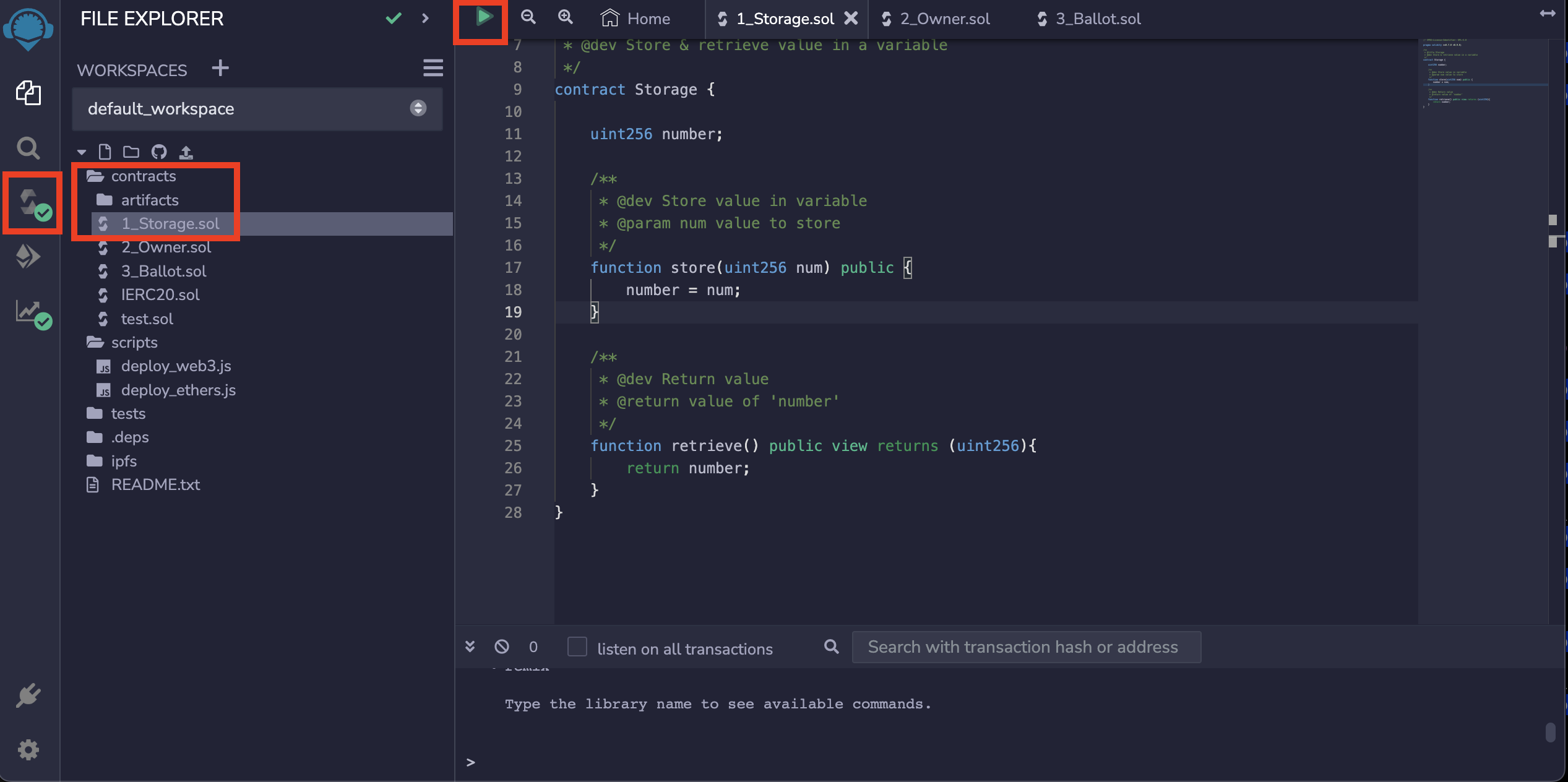The height and width of the screenshot is (782, 1568).
Task: Click the Remix logo icon
Action: pyautogui.click(x=28, y=29)
